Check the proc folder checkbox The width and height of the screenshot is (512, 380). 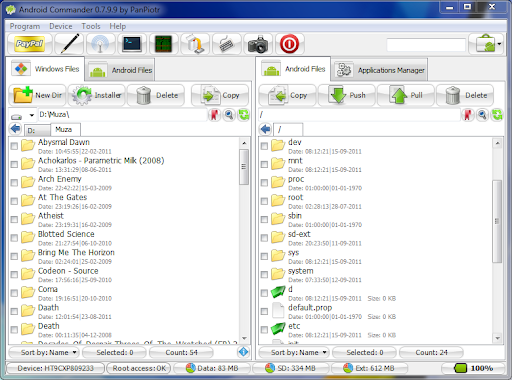(x=264, y=183)
